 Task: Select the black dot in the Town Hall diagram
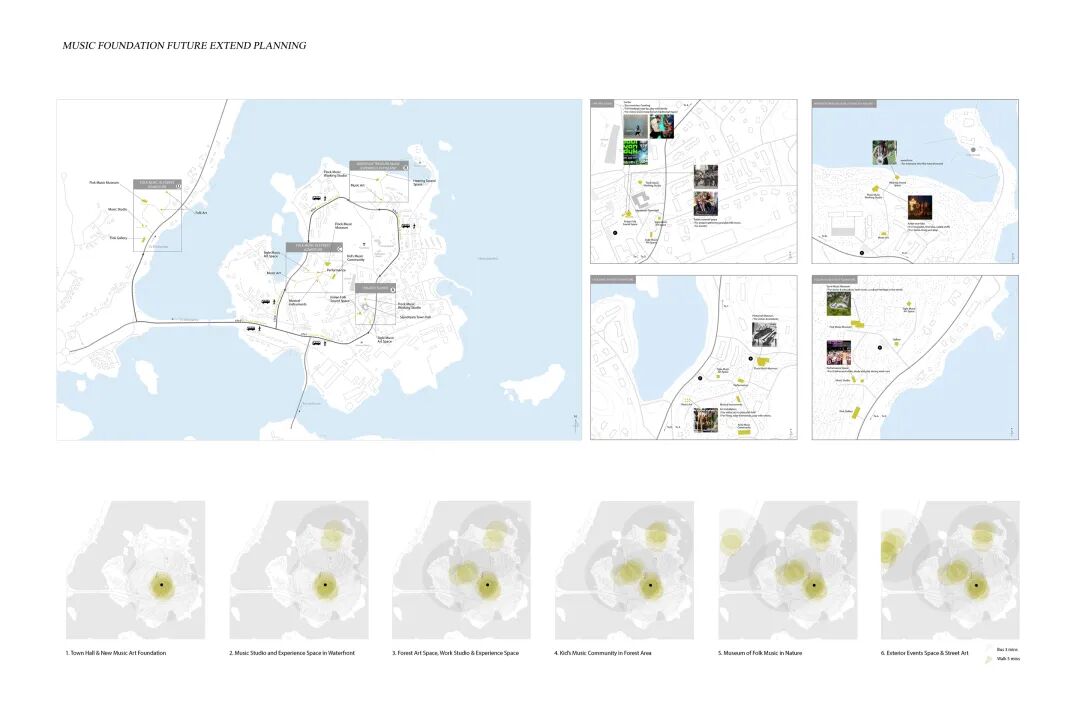point(160,584)
